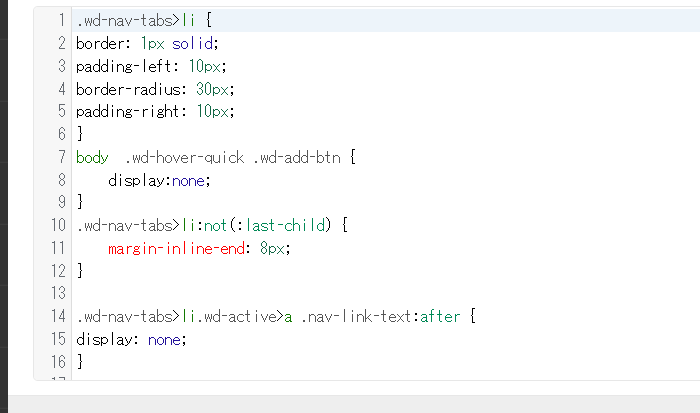
Task: Click the empty line 13 in editor
Action: click(386, 293)
